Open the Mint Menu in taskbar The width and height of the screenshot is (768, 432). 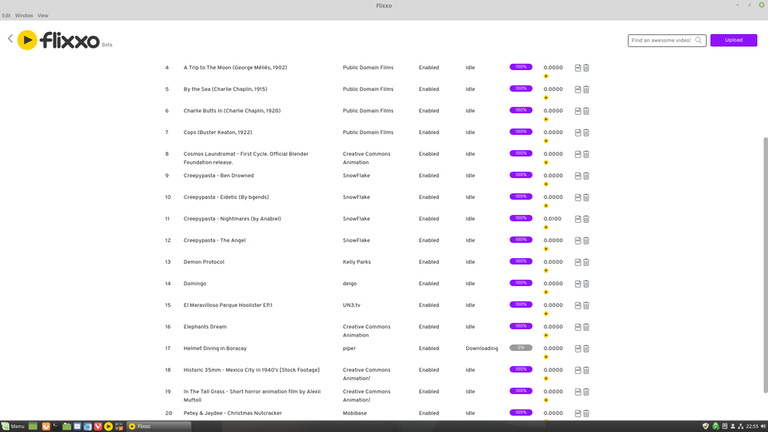click(13, 426)
